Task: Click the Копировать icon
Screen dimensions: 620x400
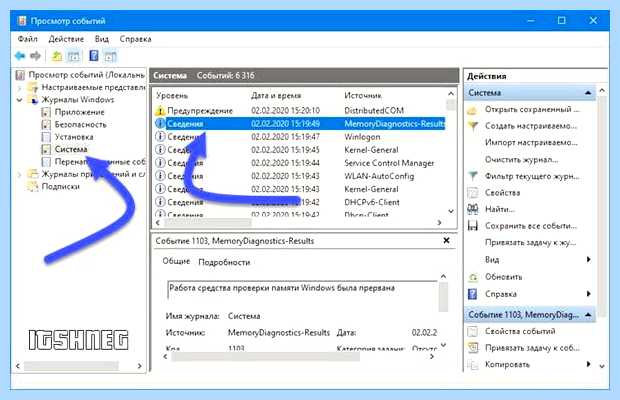Action: tap(473, 364)
